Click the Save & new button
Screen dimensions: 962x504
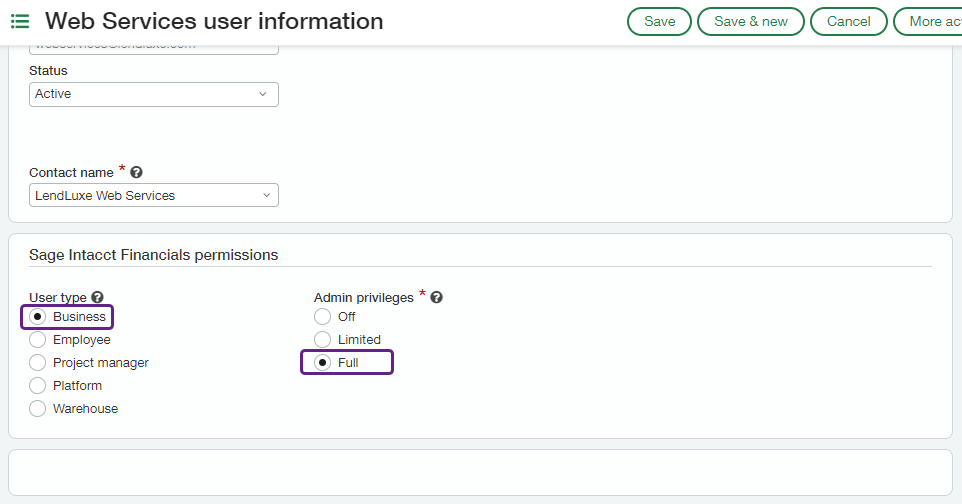pyautogui.click(x=750, y=21)
